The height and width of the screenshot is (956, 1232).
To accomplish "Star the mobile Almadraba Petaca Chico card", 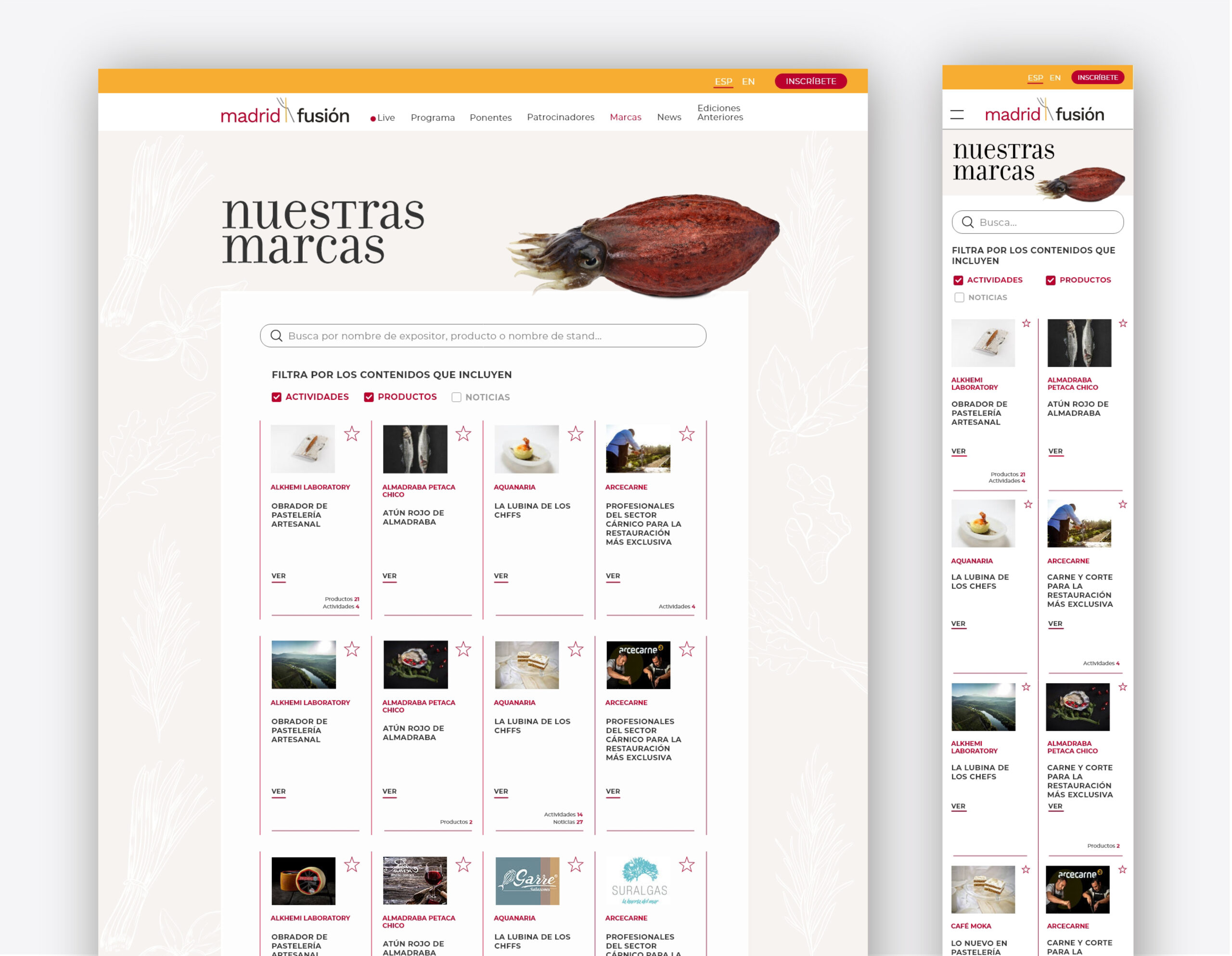I will tap(1123, 323).
